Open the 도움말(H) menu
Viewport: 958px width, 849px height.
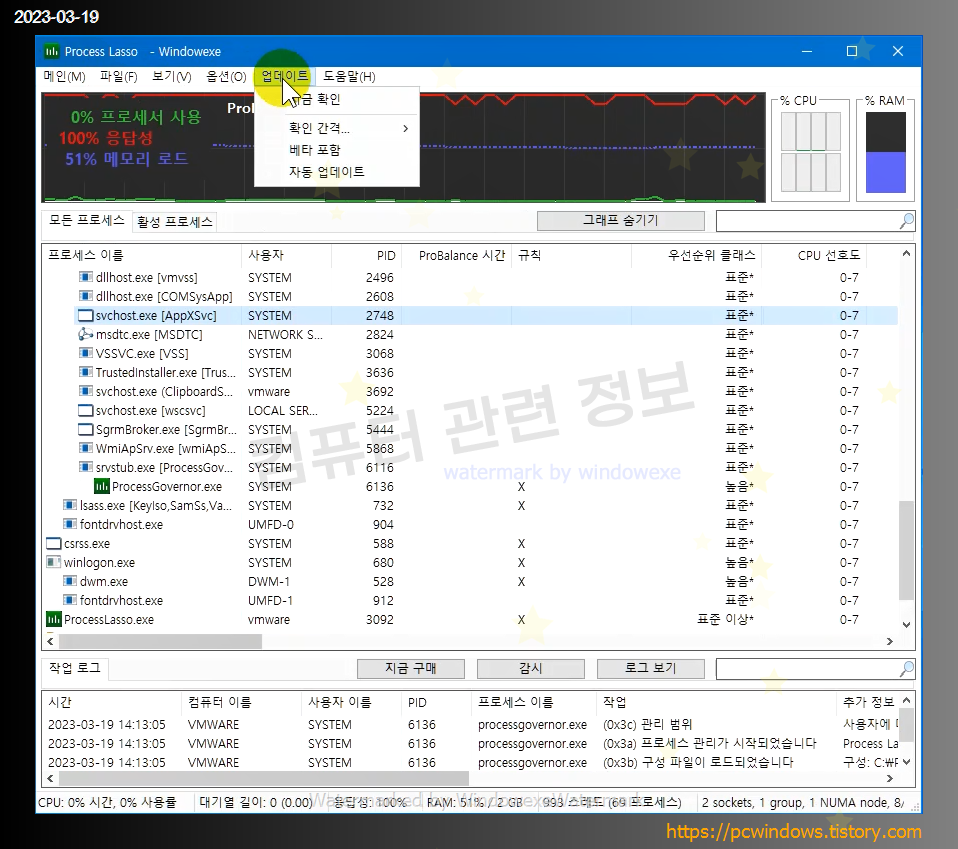pyautogui.click(x=349, y=76)
